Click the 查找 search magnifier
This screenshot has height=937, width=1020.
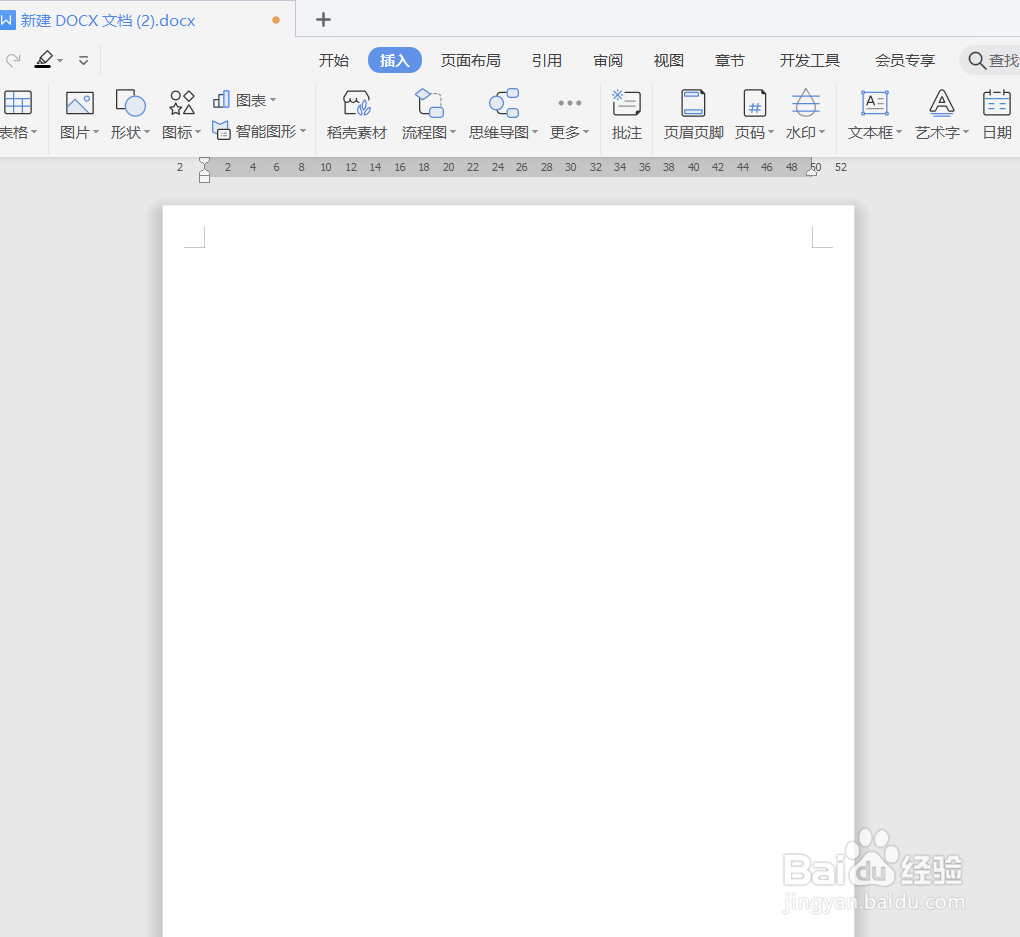[976, 61]
